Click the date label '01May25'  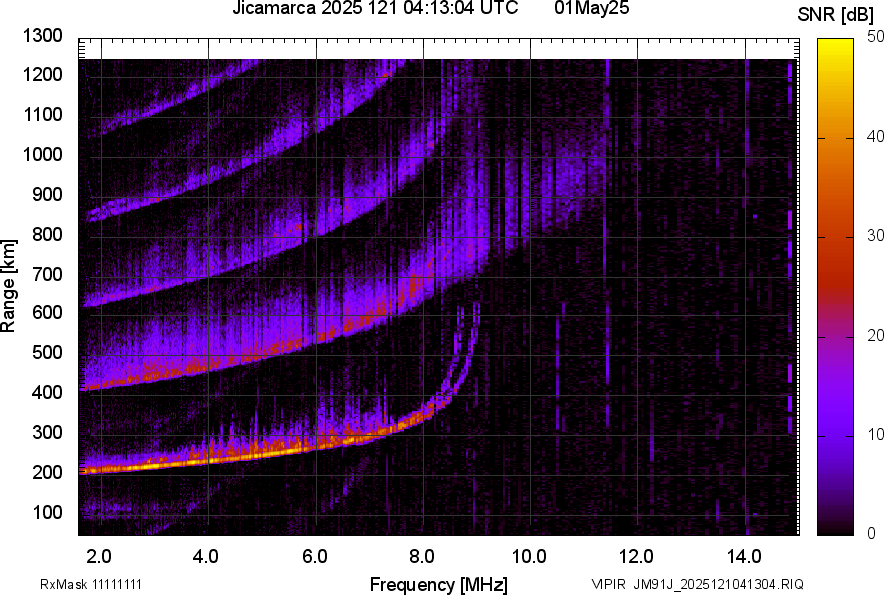(592, 8)
